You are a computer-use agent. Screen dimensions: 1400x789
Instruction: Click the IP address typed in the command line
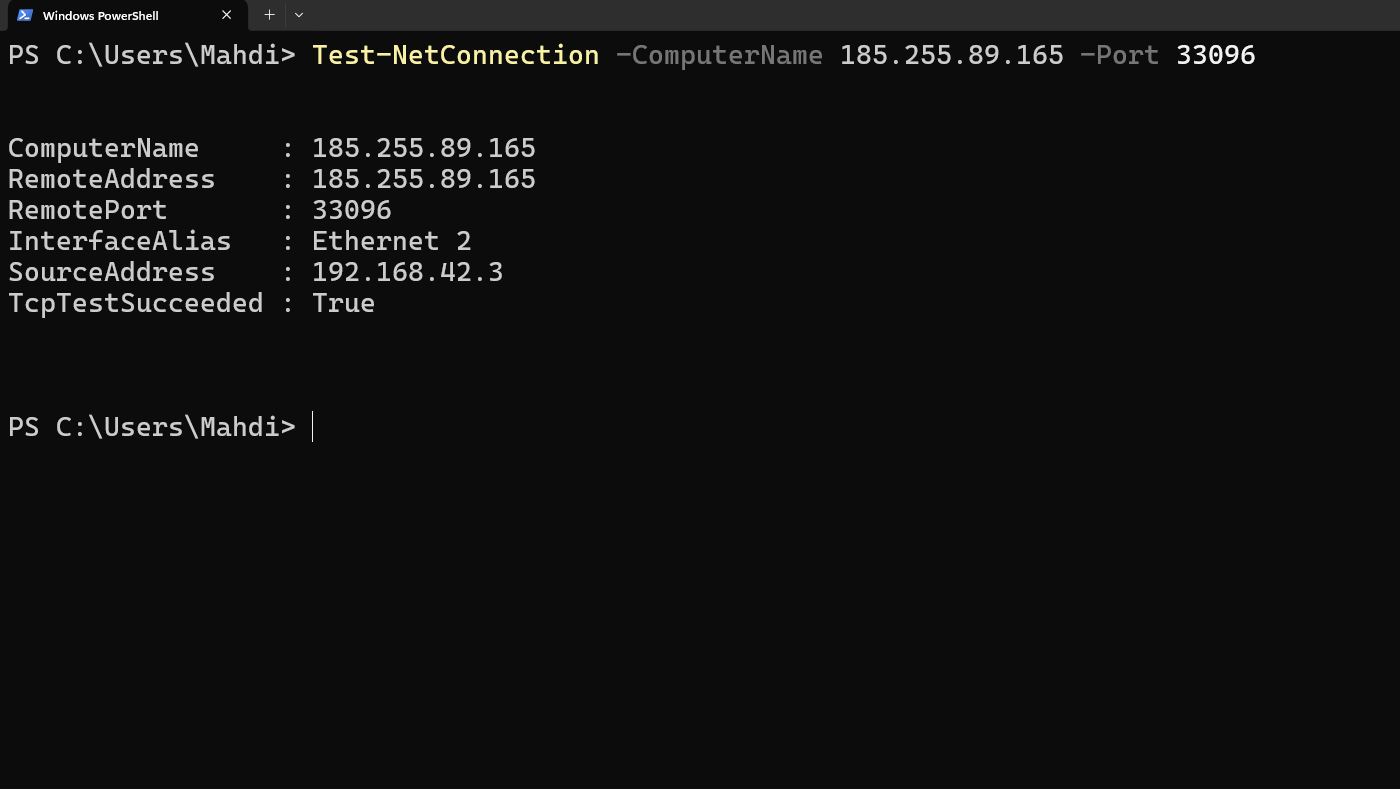click(x=951, y=55)
